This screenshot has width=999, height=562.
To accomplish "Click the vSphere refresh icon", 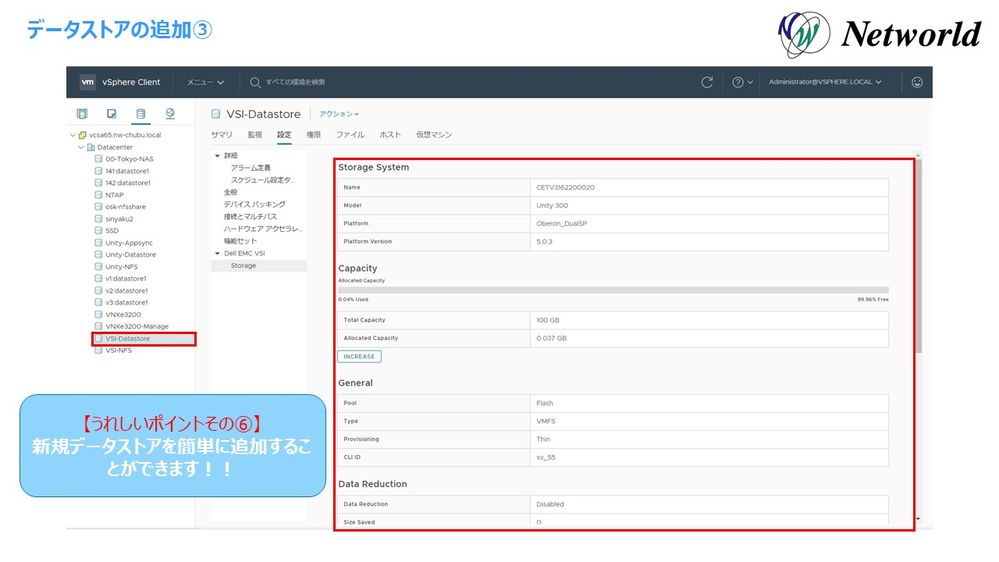I will (707, 82).
